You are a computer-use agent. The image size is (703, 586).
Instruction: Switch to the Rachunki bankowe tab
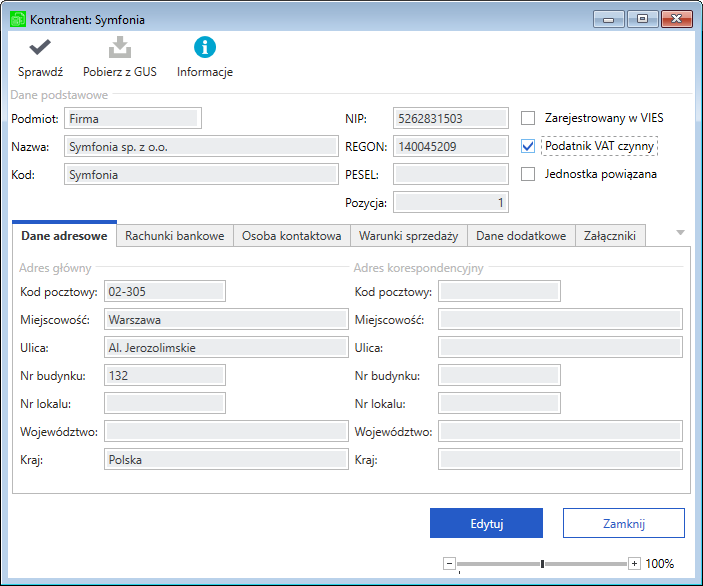174,236
